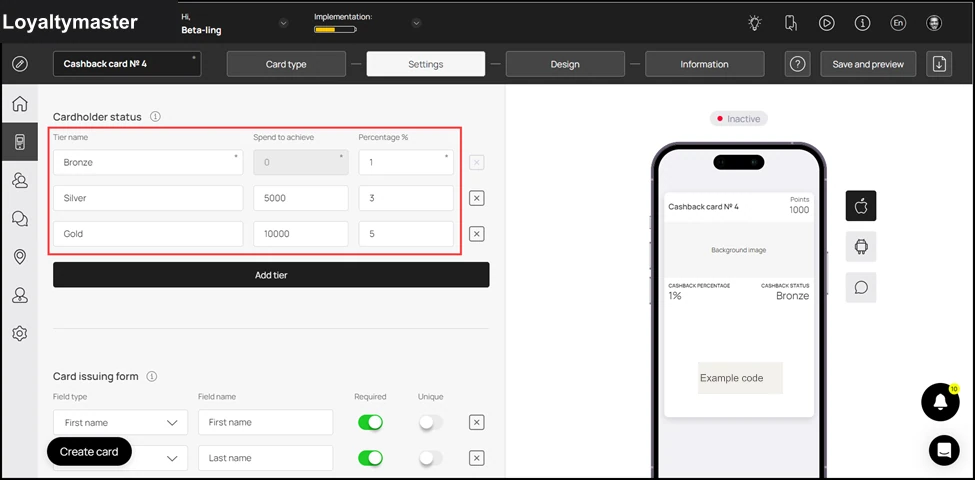Open Locations pin icon in sidebar
The height and width of the screenshot is (480, 975).
(20, 257)
